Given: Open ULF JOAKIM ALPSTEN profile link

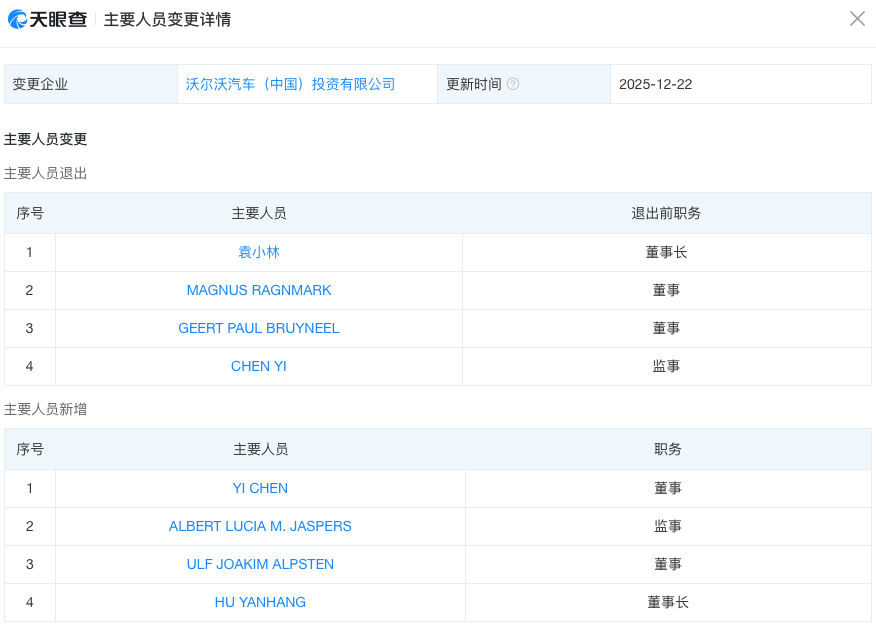Looking at the screenshot, I should click(260, 565).
